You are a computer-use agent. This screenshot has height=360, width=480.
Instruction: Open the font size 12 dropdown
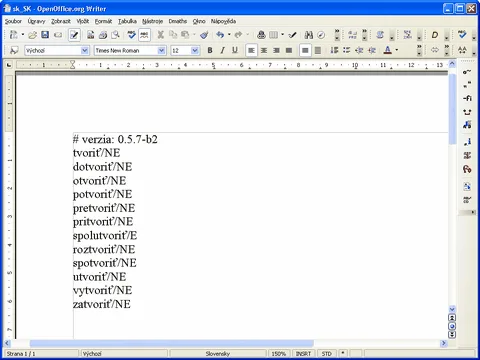tap(195, 50)
